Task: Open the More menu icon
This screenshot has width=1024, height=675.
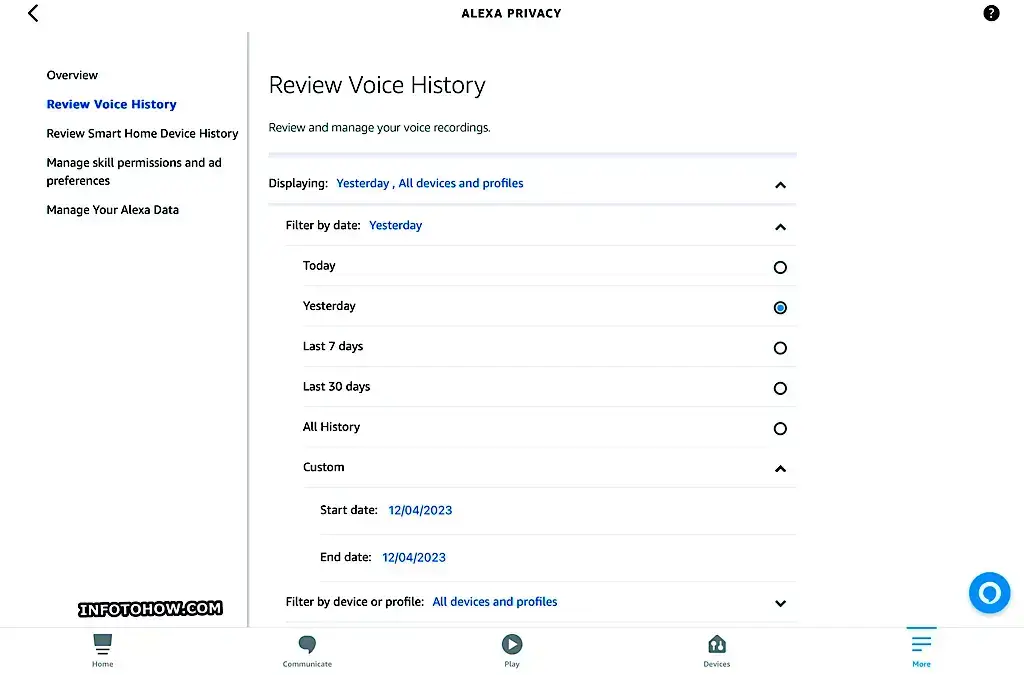Action: point(921,643)
